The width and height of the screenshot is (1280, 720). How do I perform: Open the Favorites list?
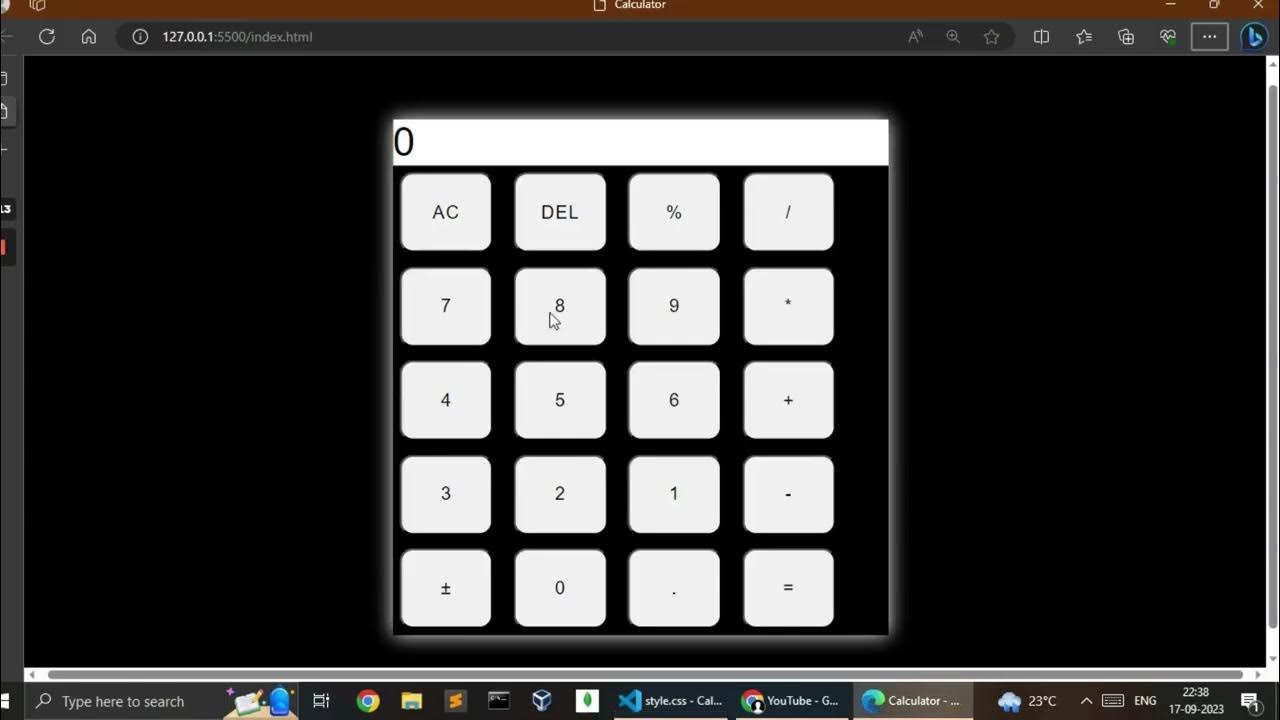pyautogui.click(x=1084, y=37)
